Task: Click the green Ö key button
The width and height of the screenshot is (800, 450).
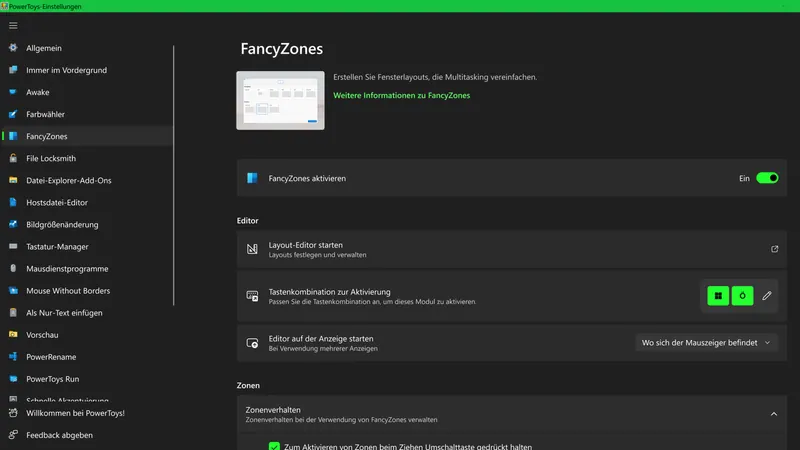Action: 742,296
